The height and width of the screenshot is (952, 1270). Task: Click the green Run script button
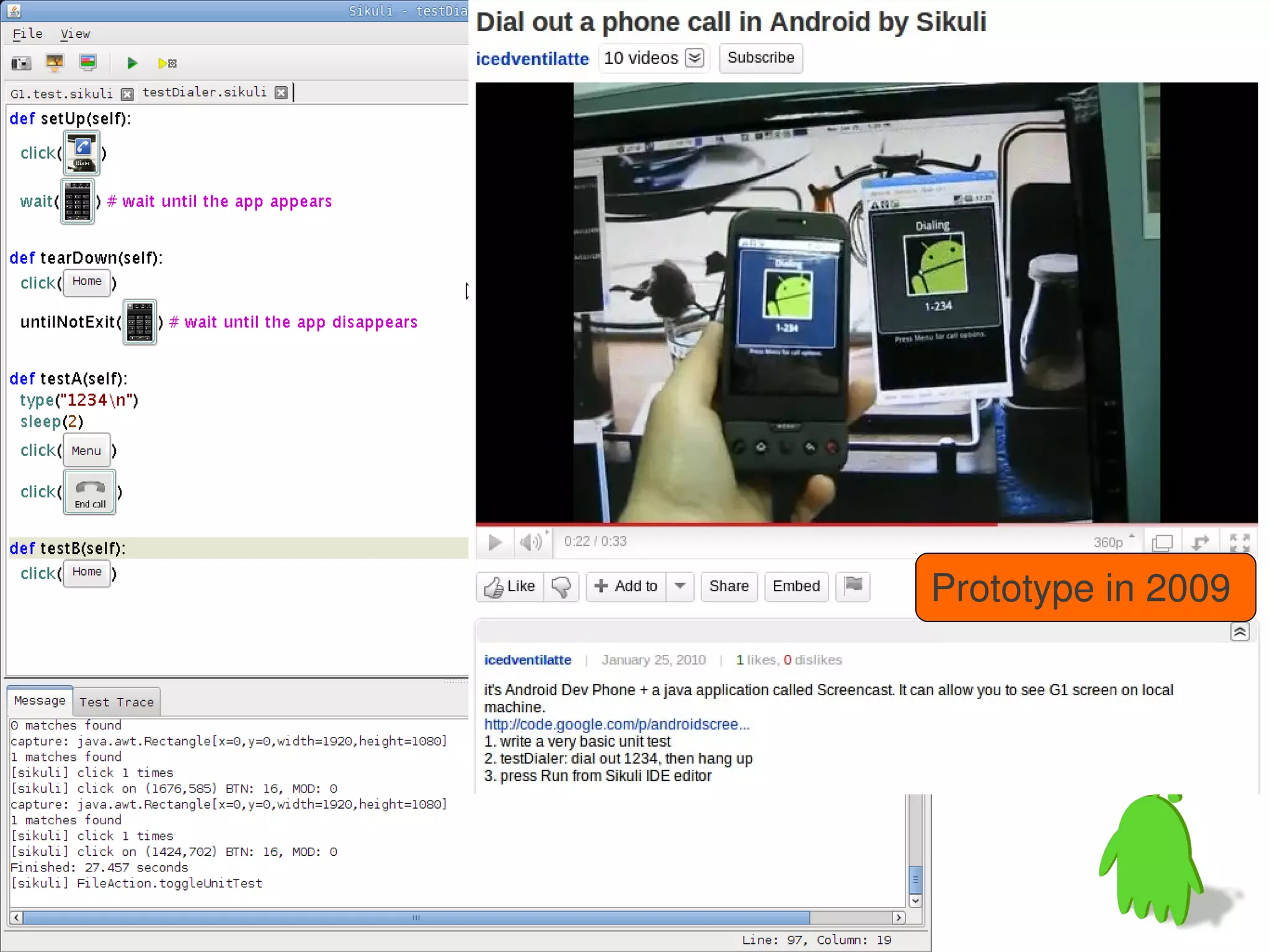[x=131, y=63]
